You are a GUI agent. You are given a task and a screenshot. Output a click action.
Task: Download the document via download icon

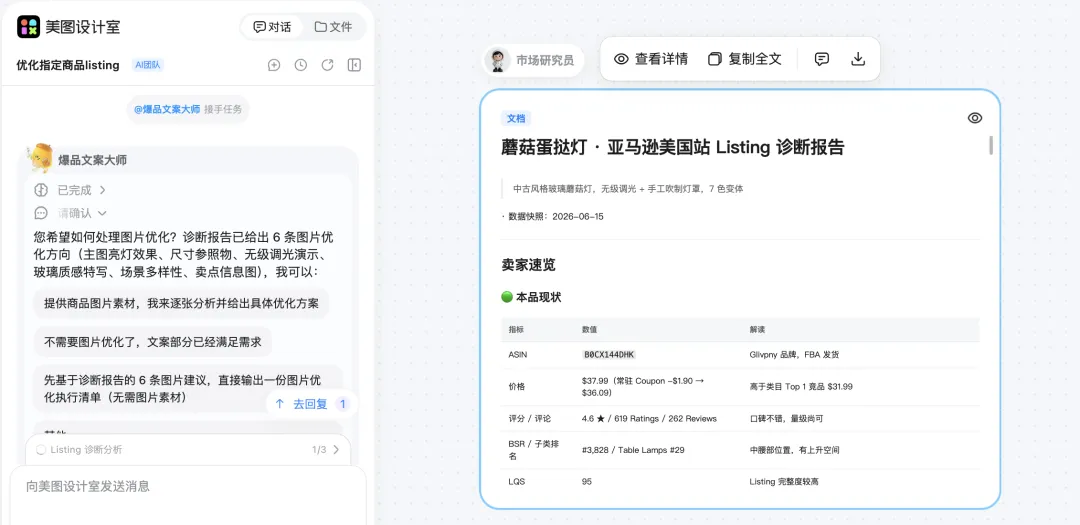coord(858,59)
